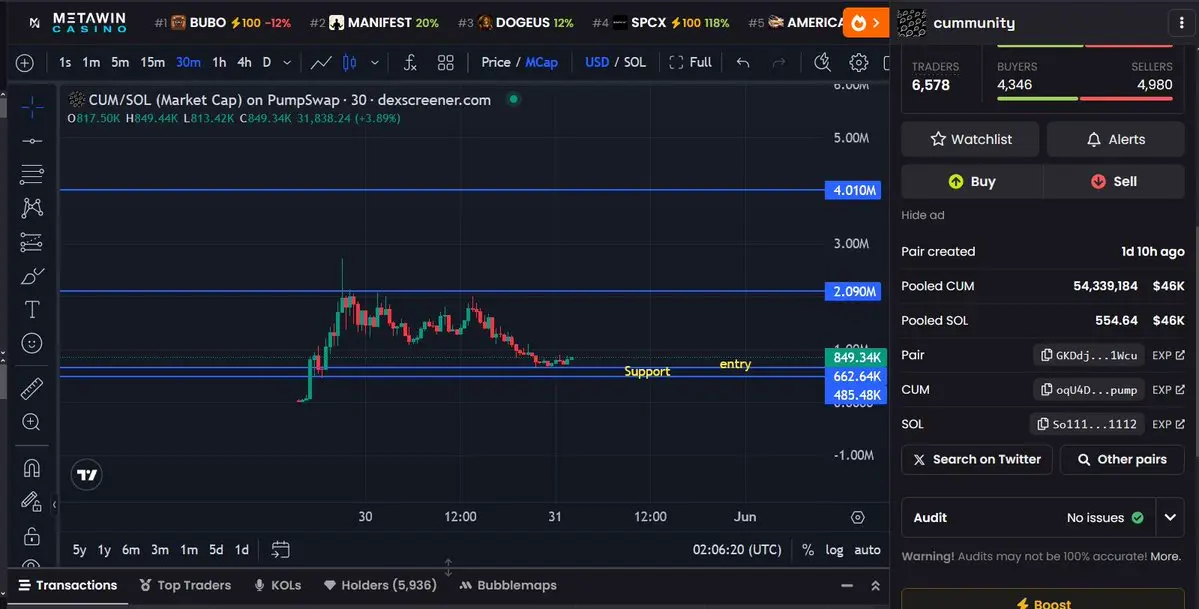Select the trend line drawing tool

(32, 142)
